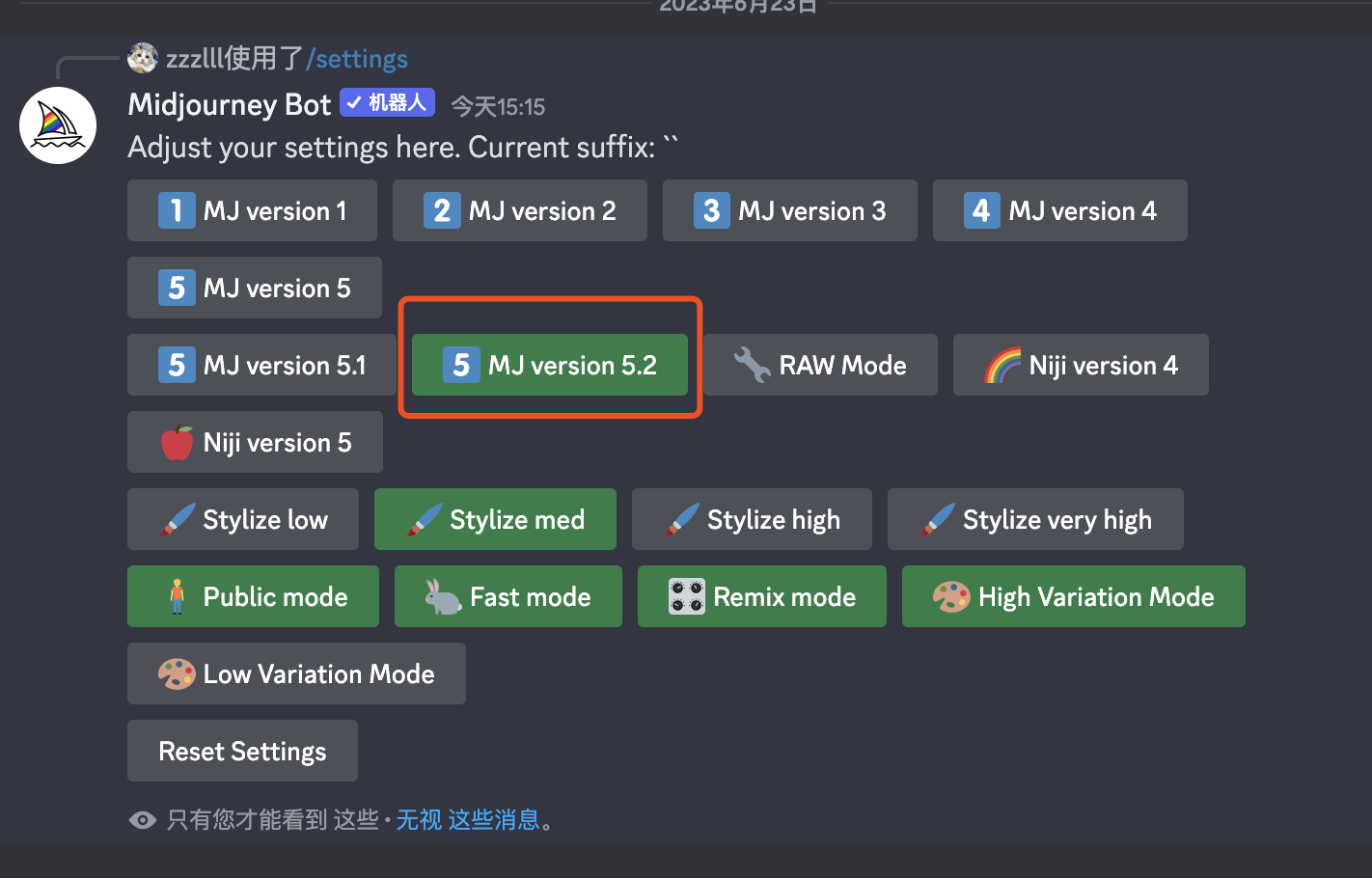Click the rabbit icon on Fast mode
This screenshot has height=878, width=1372.
coord(444,596)
